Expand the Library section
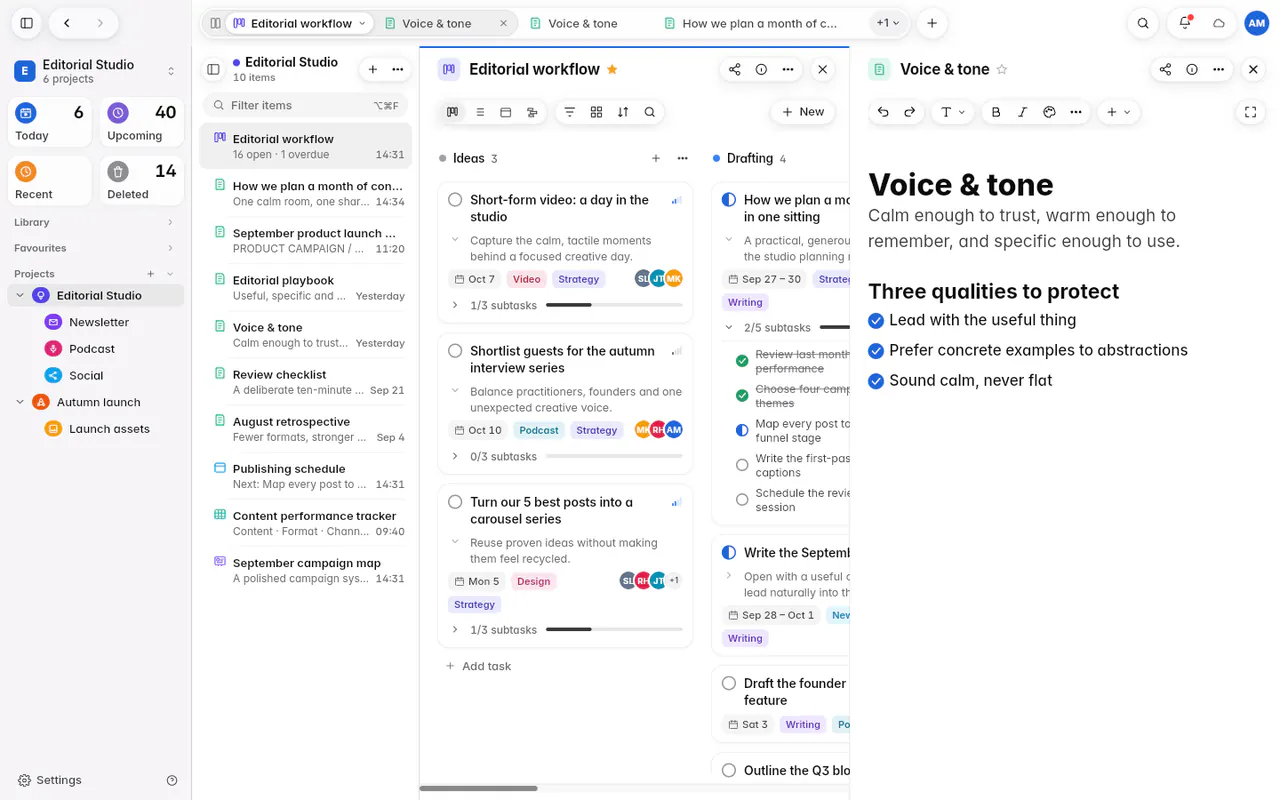 click(170, 222)
